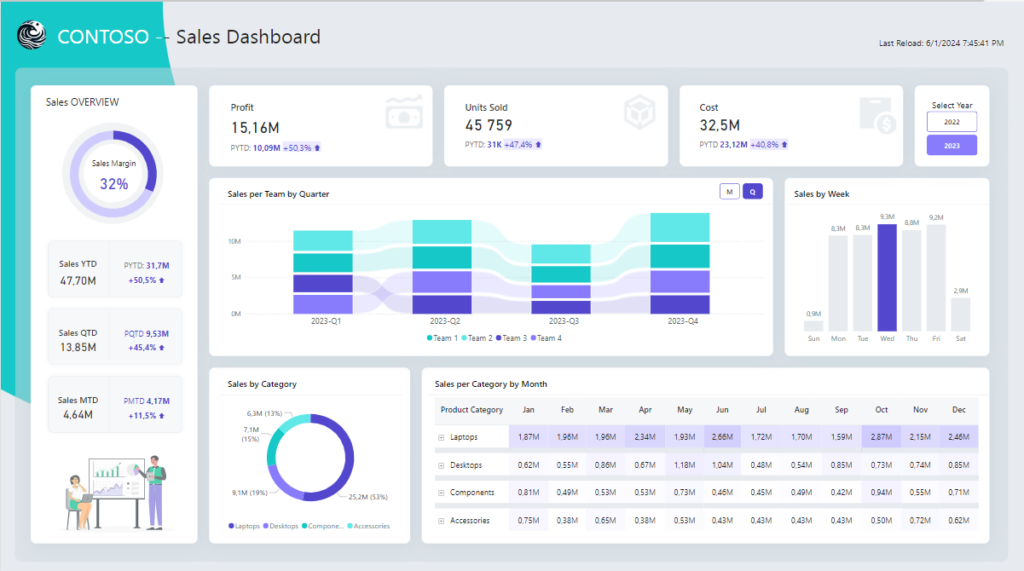Image resolution: width=1024 pixels, height=571 pixels.
Task: Click the up arrow beside Cost +40,8%
Action: coord(784,145)
